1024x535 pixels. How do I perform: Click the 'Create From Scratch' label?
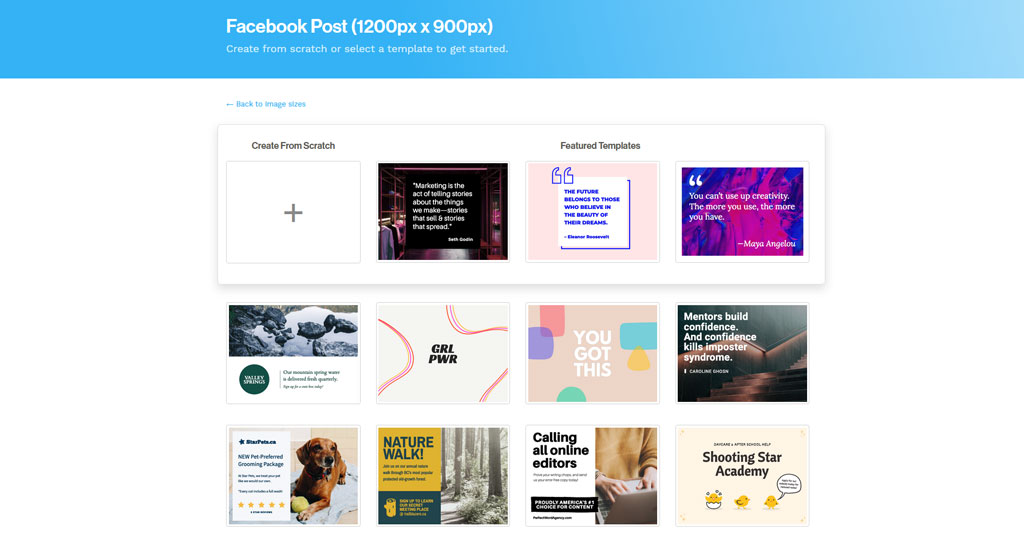click(x=293, y=146)
